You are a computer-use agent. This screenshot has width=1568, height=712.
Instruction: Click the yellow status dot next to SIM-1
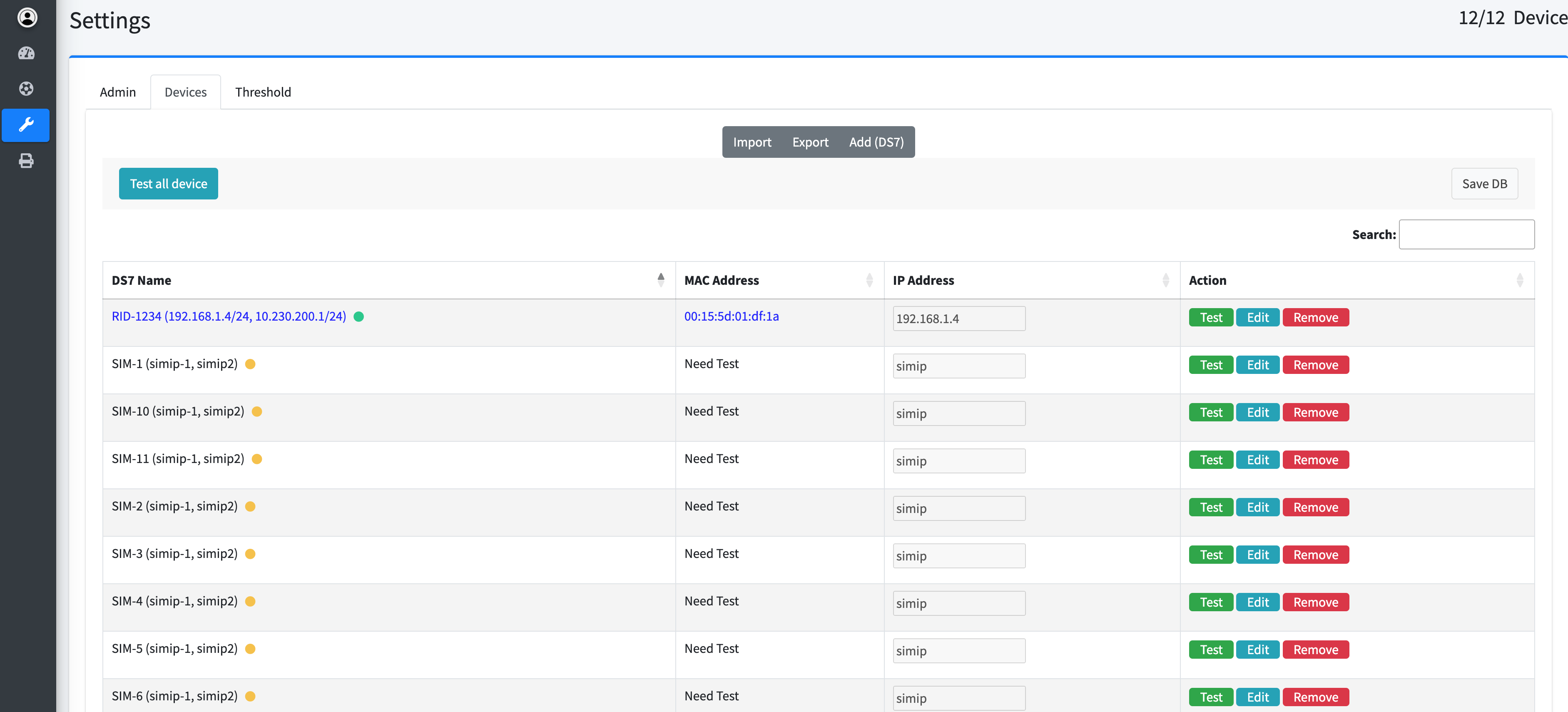coord(250,364)
